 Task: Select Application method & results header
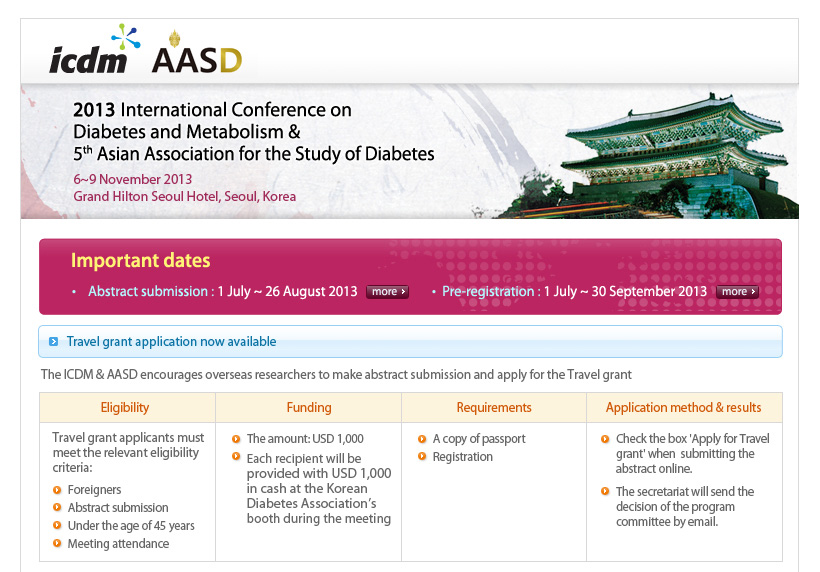tap(683, 407)
